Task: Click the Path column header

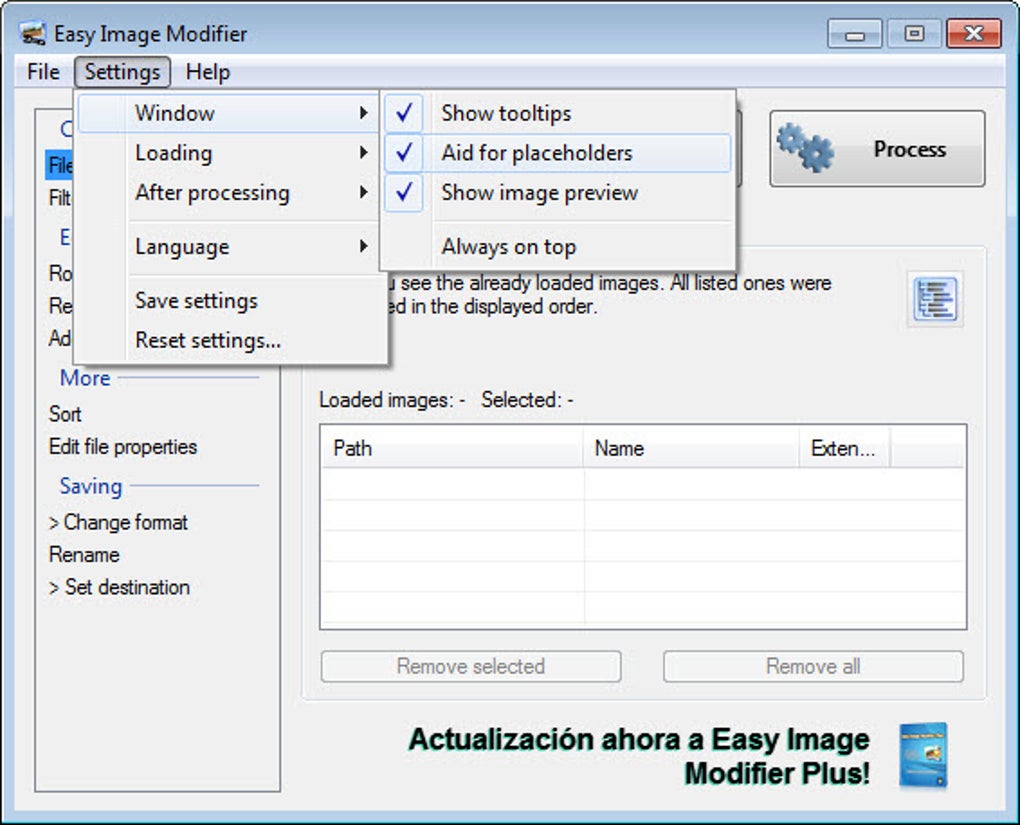Action: coord(453,448)
